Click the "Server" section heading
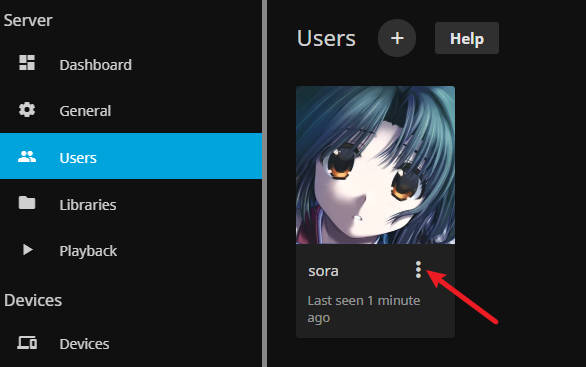 click(28, 20)
